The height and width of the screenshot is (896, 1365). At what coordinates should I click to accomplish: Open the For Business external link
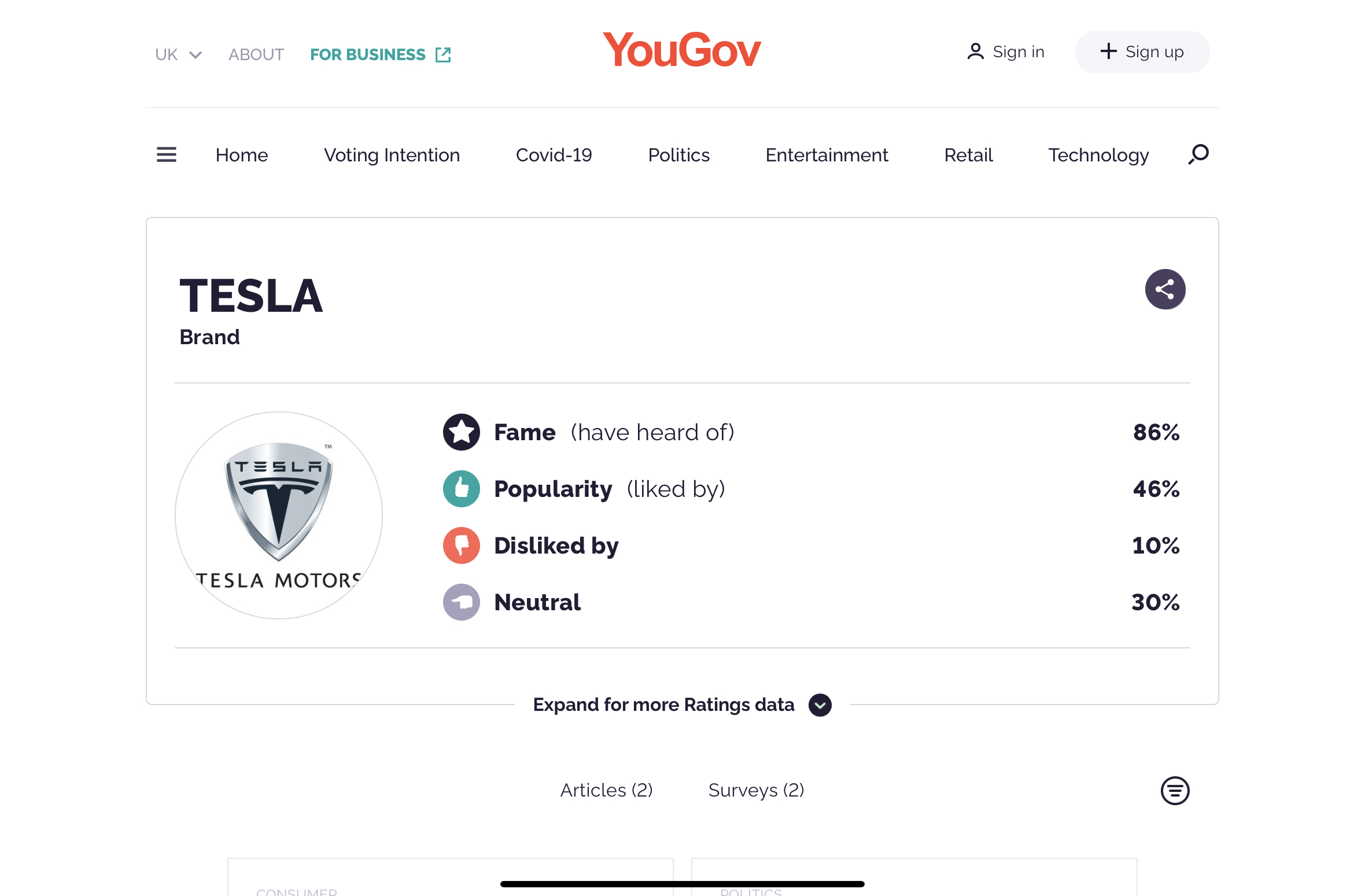pyautogui.click(x=380, y=54)
